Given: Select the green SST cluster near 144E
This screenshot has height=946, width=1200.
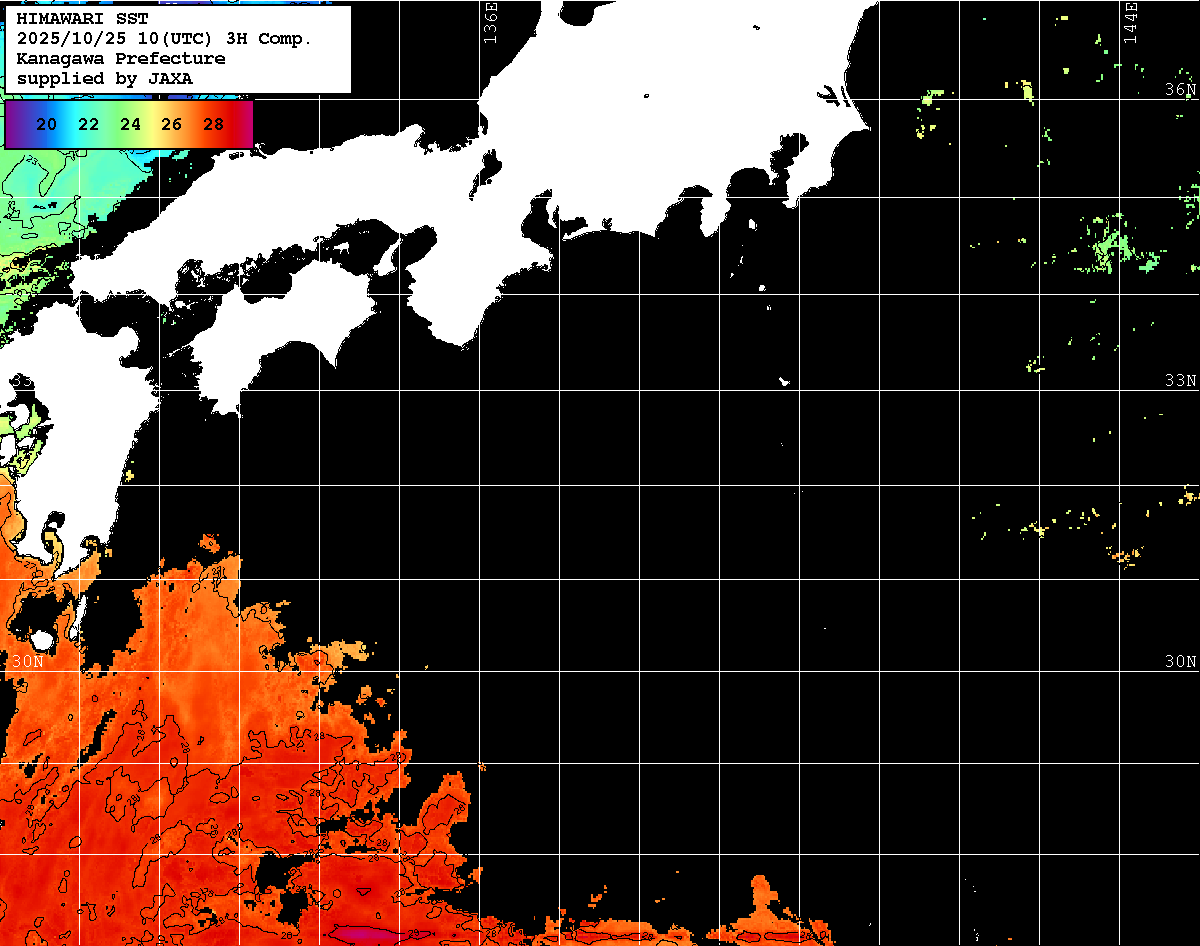Looking at the screenshot, I should (1108, 245).
